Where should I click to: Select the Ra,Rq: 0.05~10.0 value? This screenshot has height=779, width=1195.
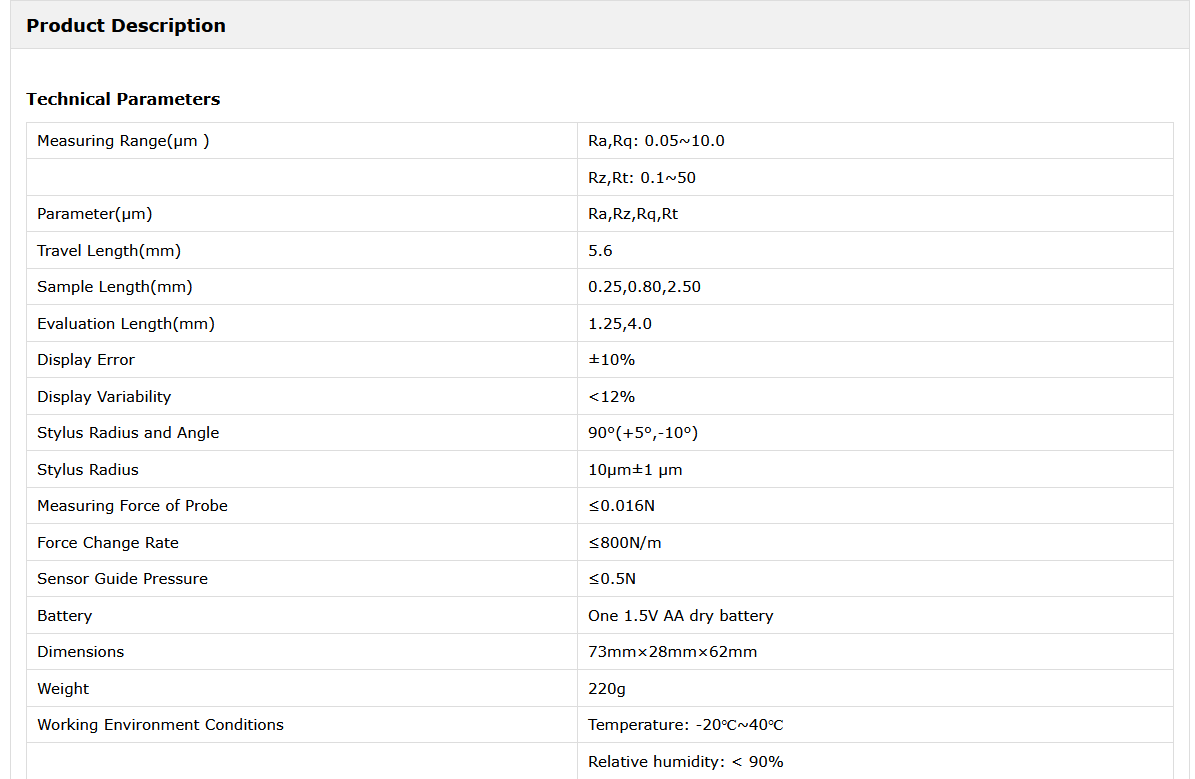pos(656,141)
